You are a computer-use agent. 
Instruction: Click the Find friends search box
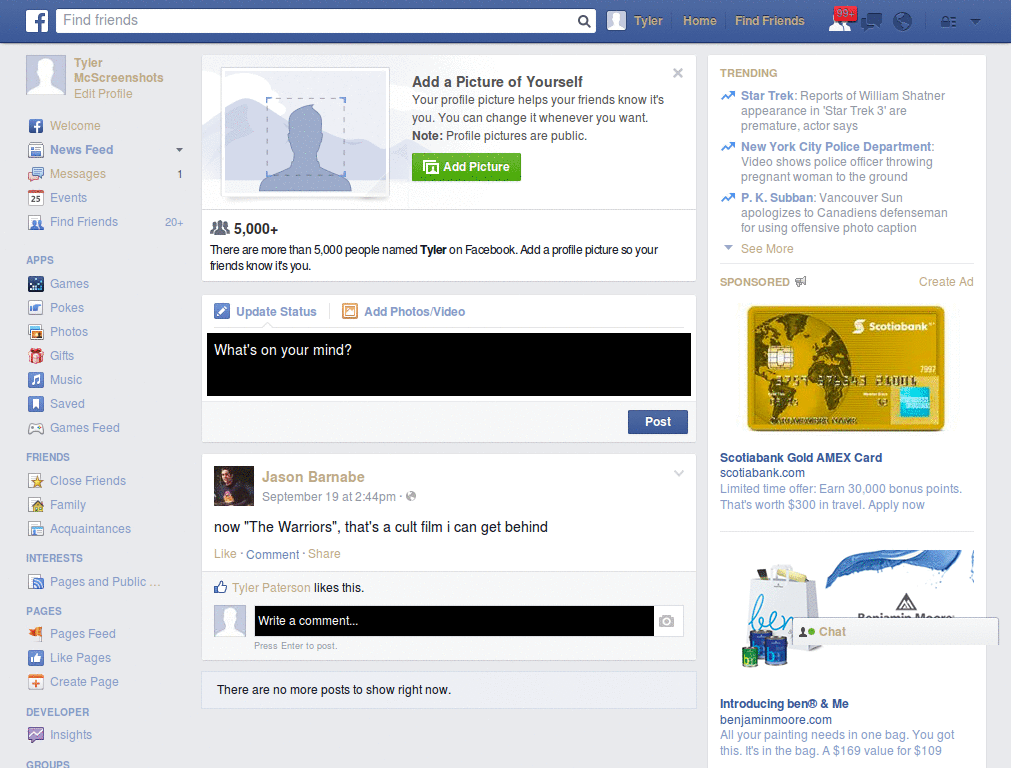click(317, 21)
